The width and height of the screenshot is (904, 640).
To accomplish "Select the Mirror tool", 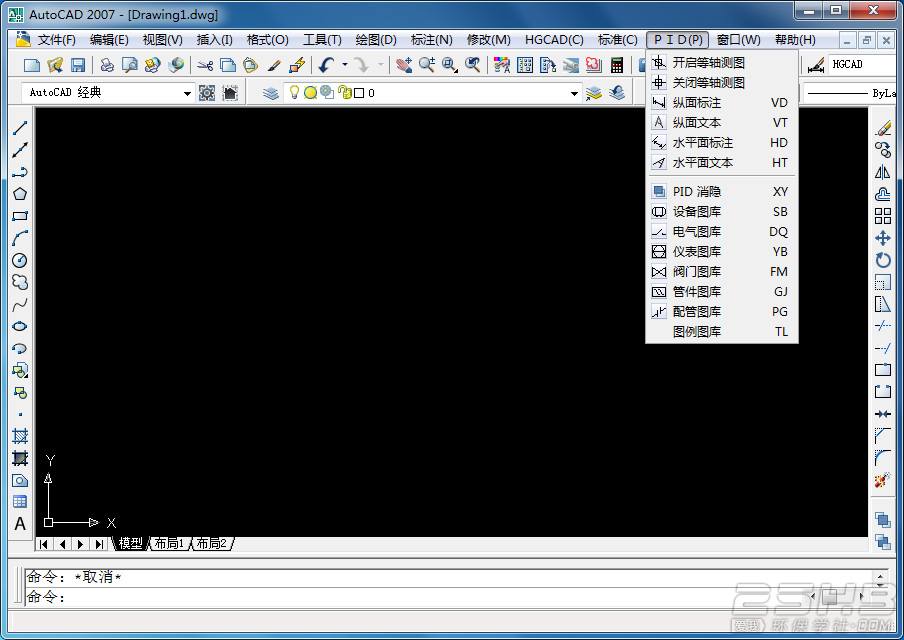I will pyautogui.click(x=883, y=172).
